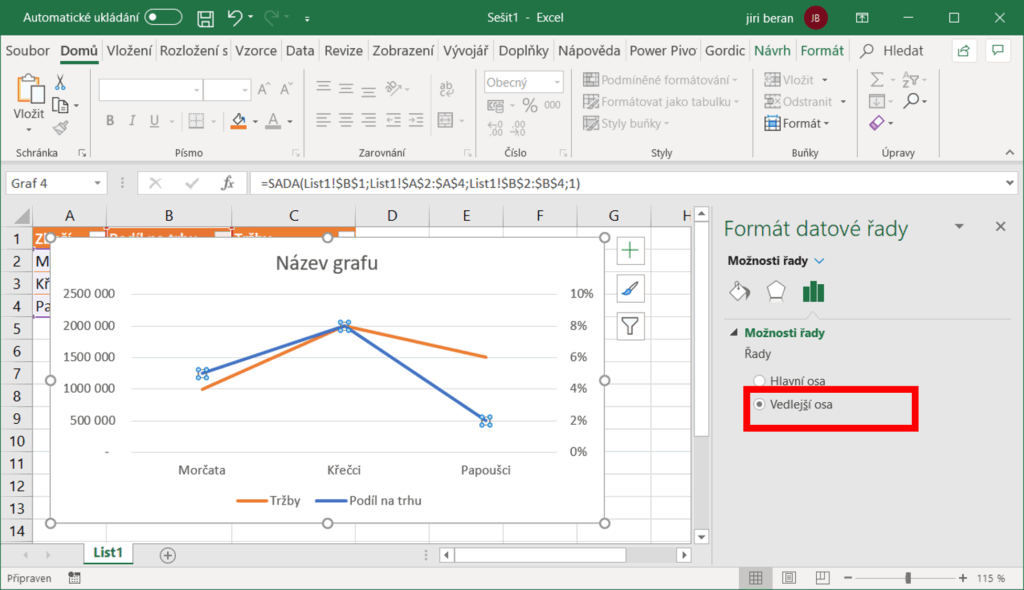The image size is (1024, 590).
Task: Click the Chart Elements plus icon
Action: click(631, 251)
